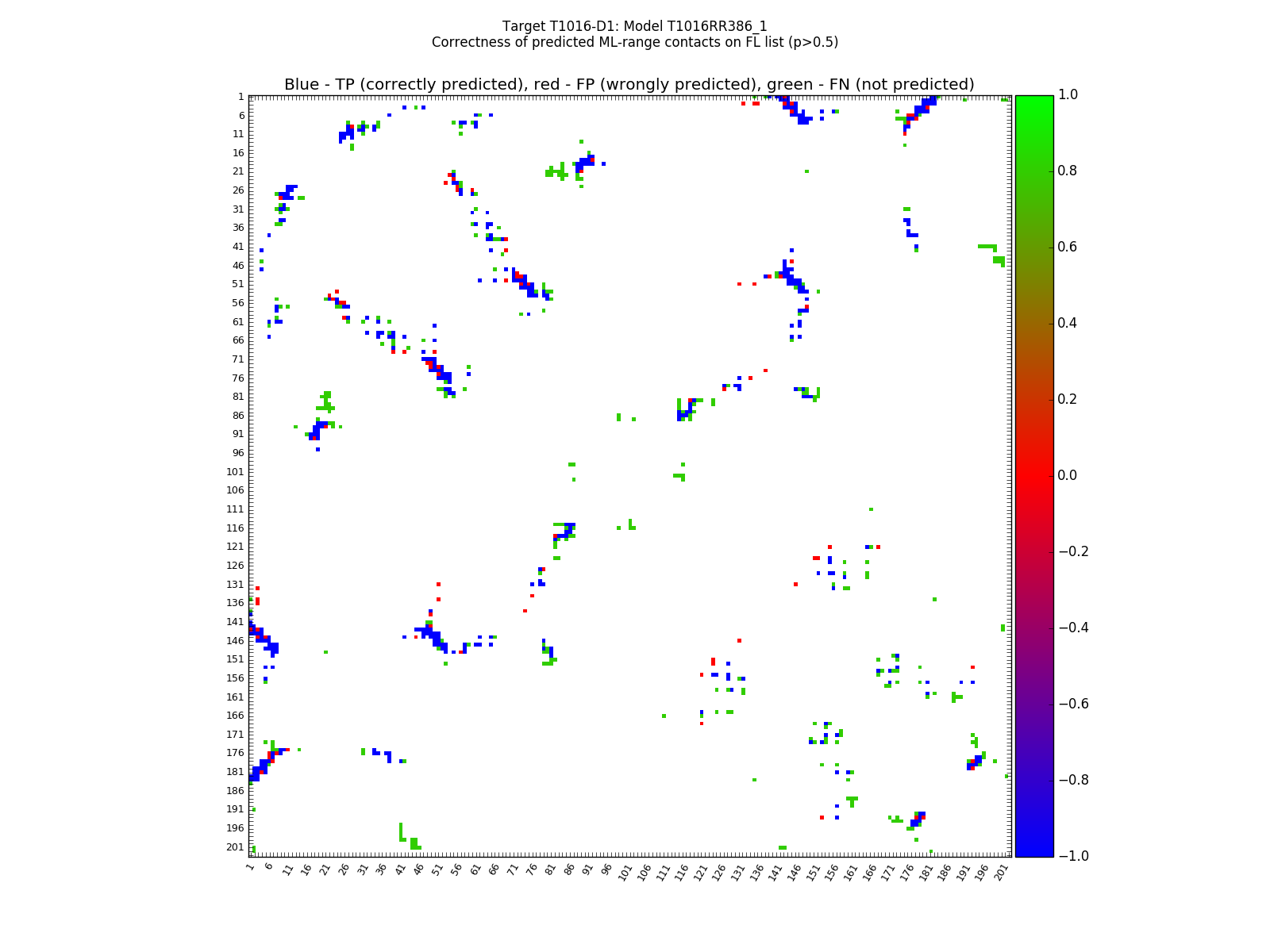Click the blue bottom of the colorbar
This screenshot has width=1270, height=952.
pyautogui.click(x=1033, y=850)
